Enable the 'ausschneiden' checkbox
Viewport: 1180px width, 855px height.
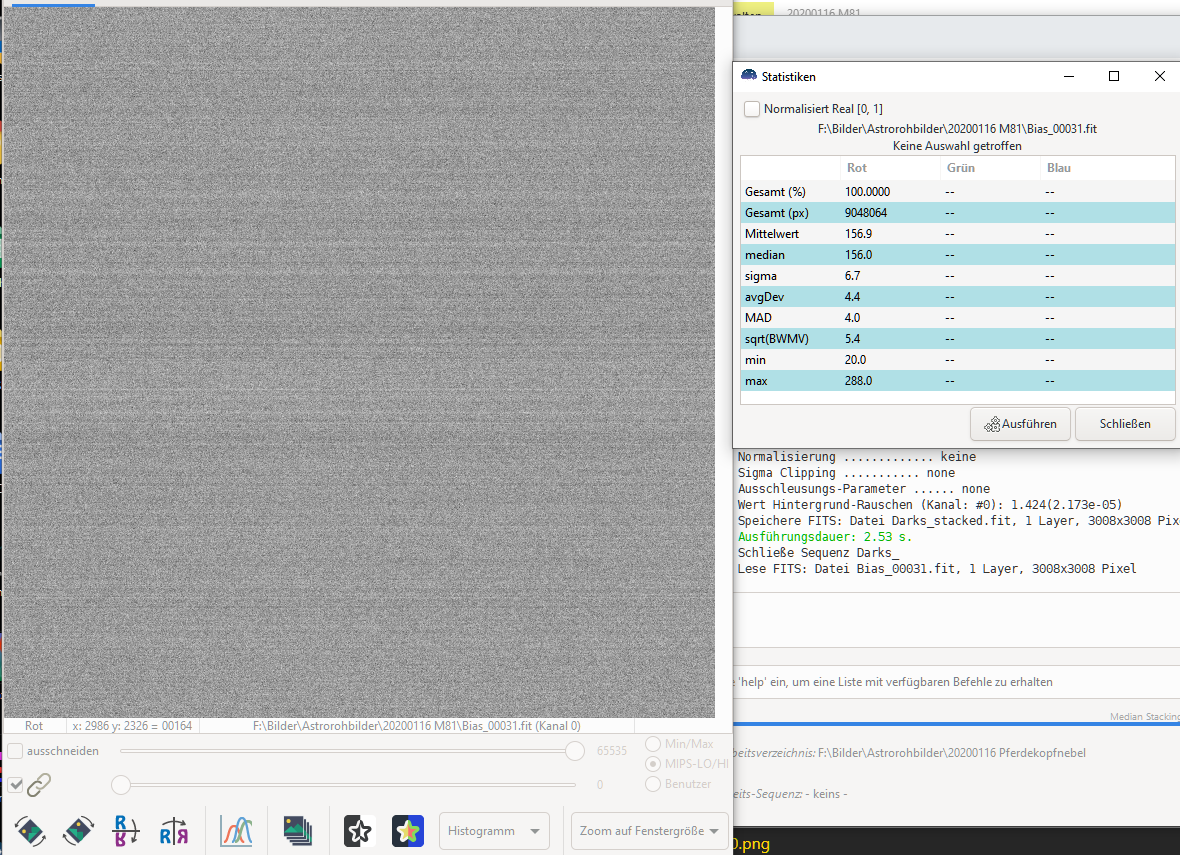15,751
